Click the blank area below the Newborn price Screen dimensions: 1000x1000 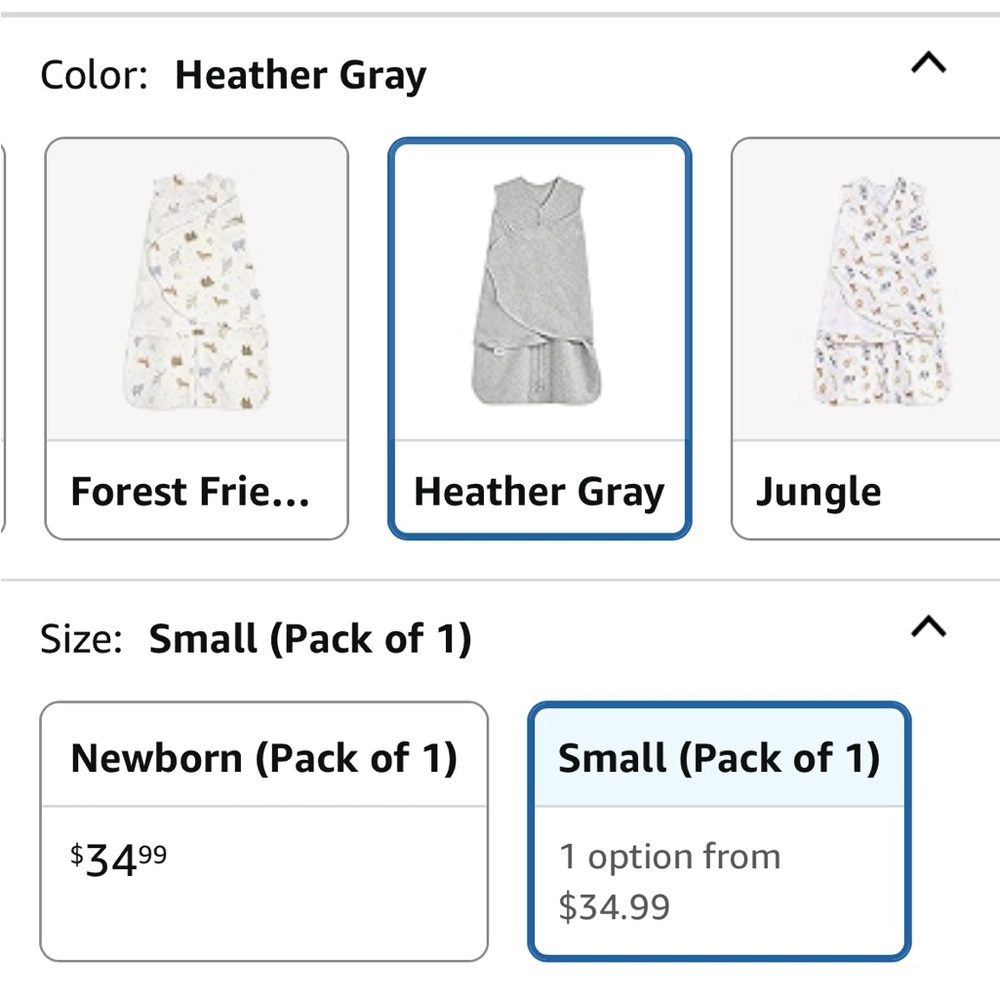(264, 920)
